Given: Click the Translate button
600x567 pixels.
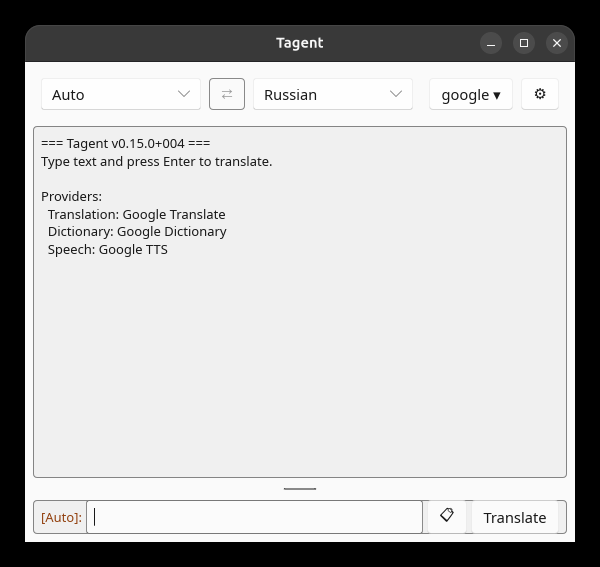Looking at the screenshot, I should click(515, 517).
